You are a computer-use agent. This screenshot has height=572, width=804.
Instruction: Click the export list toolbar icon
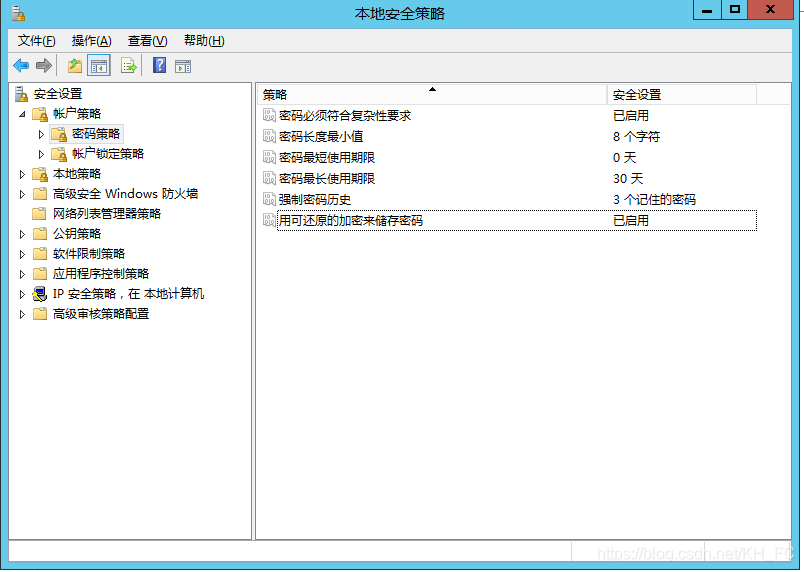tap(129, 66)
